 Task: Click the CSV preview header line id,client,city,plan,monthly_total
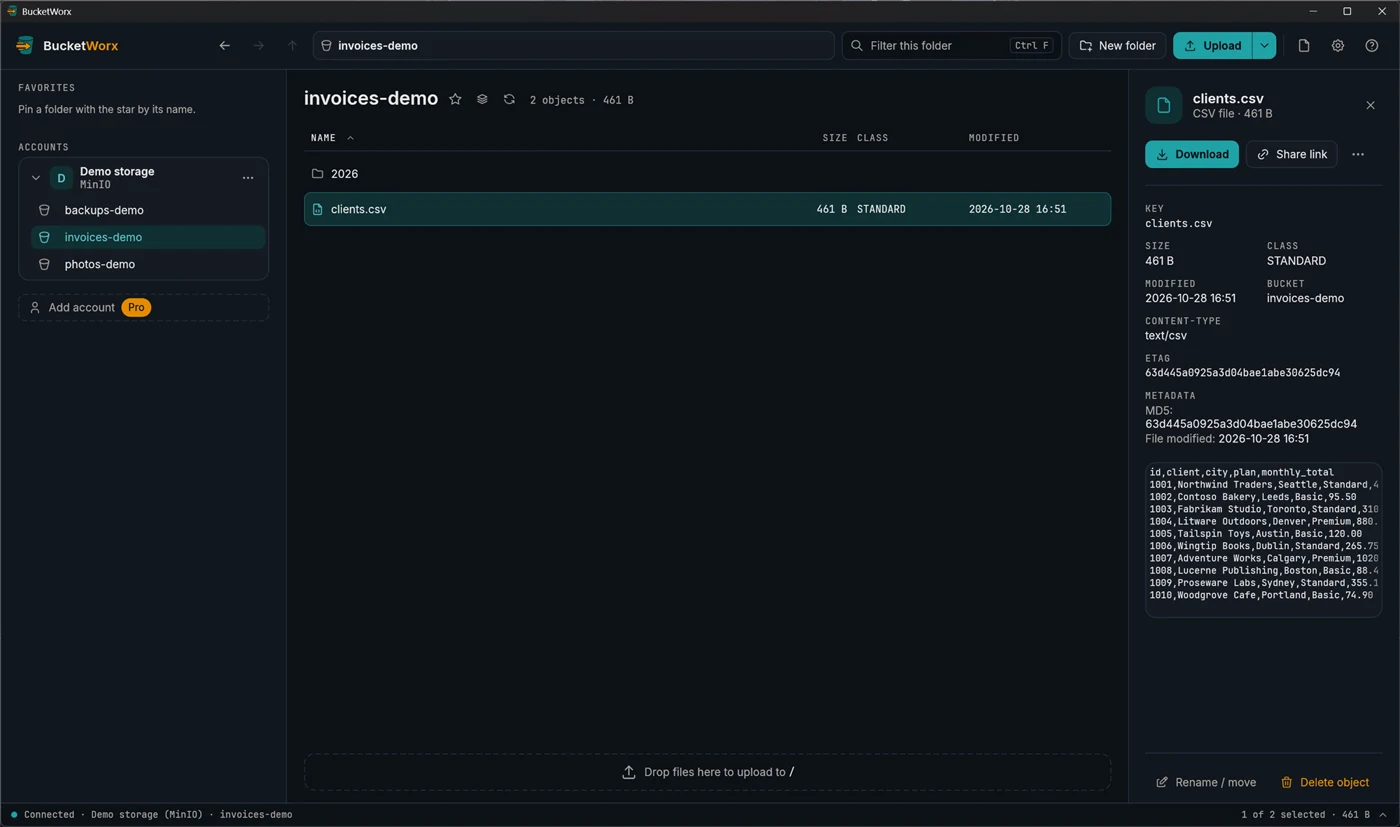[1241, 472]
